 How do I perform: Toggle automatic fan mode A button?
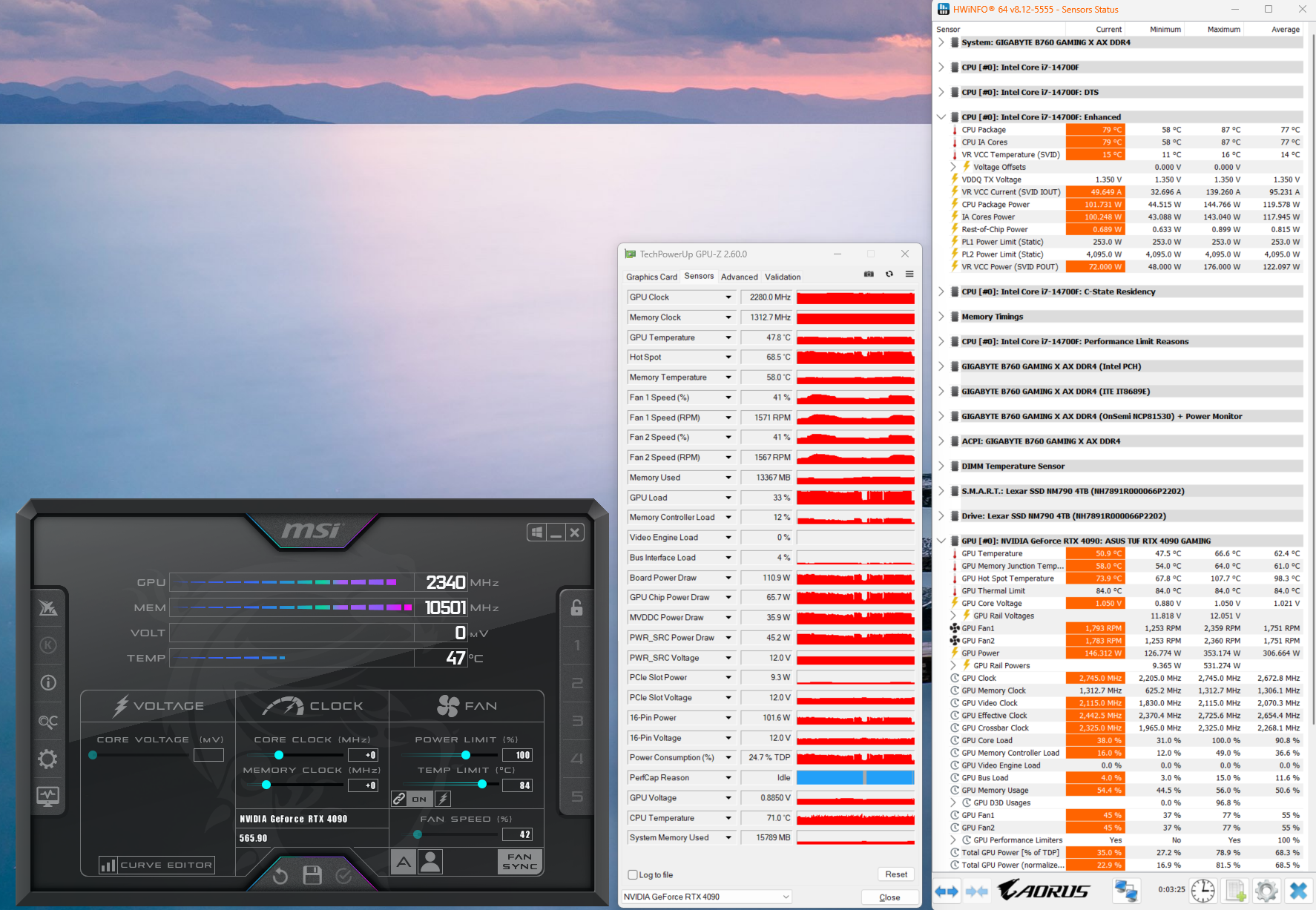[x=403, y=862]
